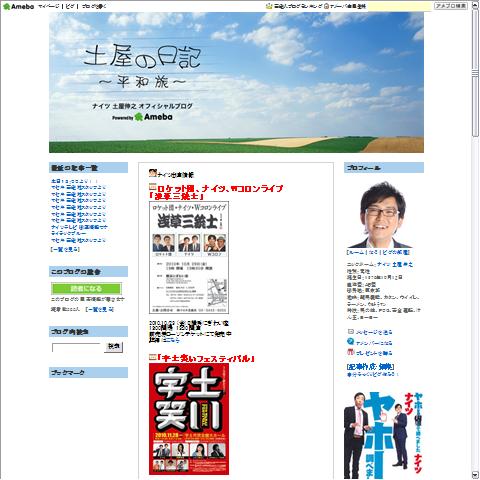This screenshot has height=480, width=480.
Task: Open the メッセージを送る link
Action: (374, 332)
